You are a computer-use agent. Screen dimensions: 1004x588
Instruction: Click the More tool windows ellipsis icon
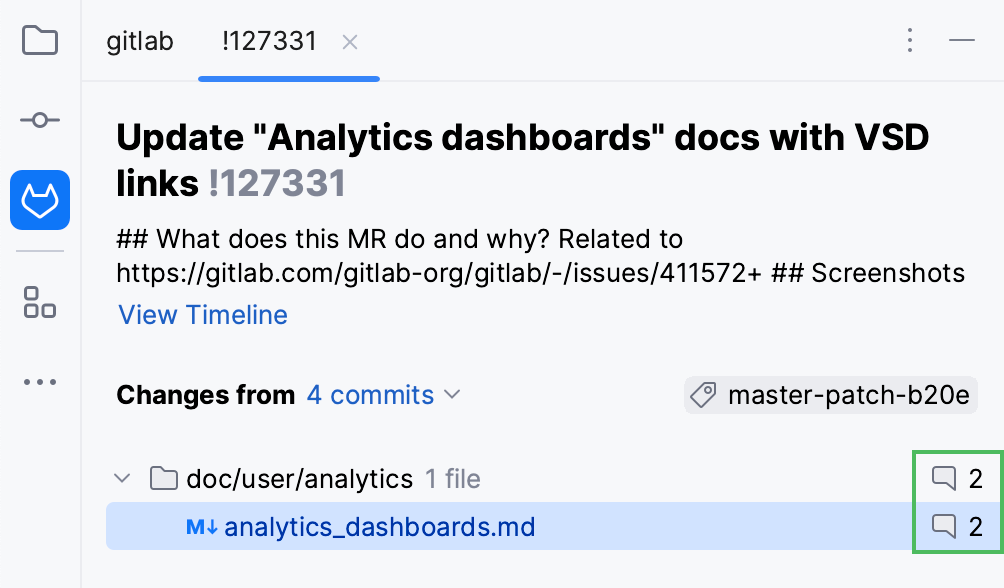point(39,381)
